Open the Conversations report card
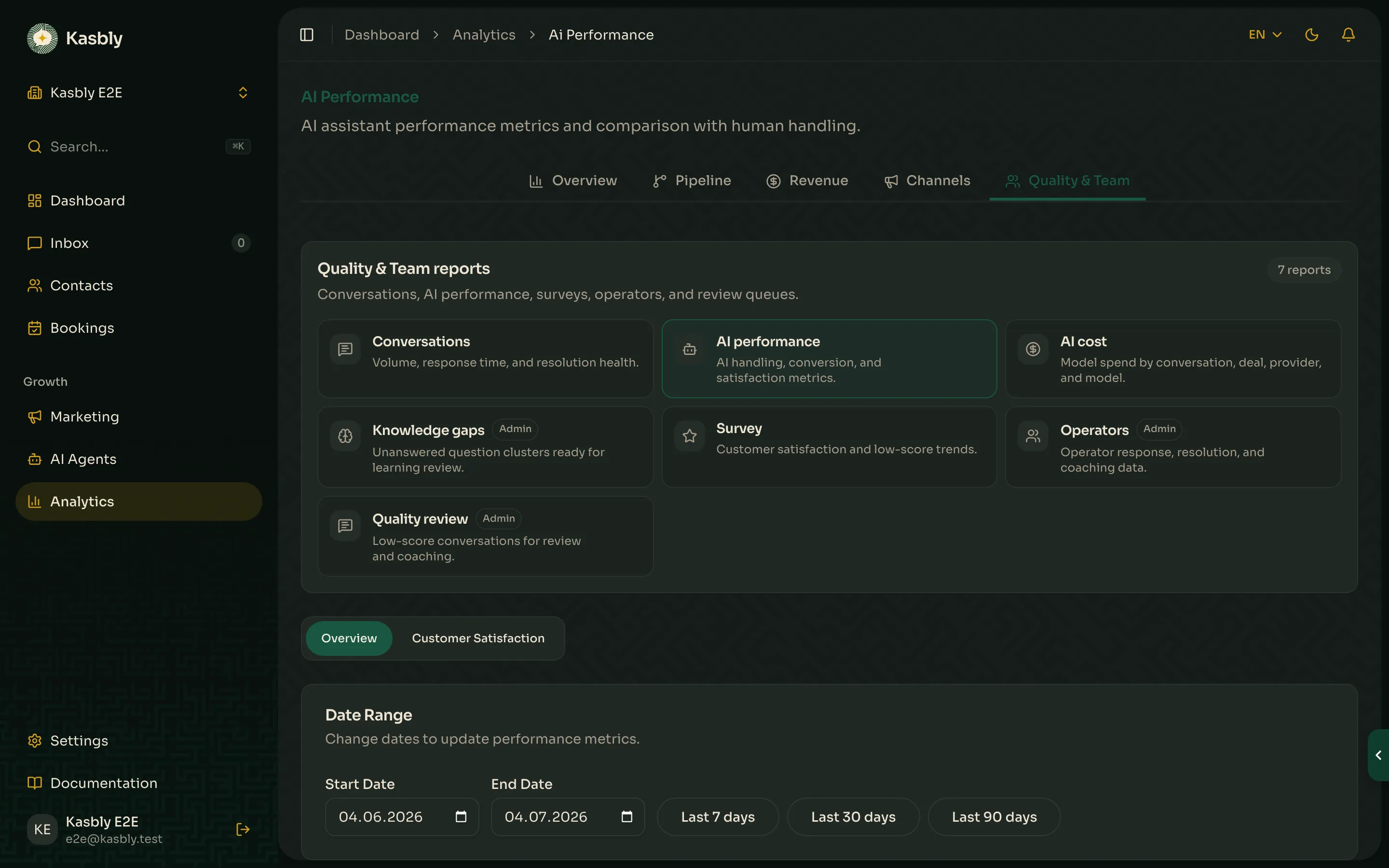 pos(486,359)
